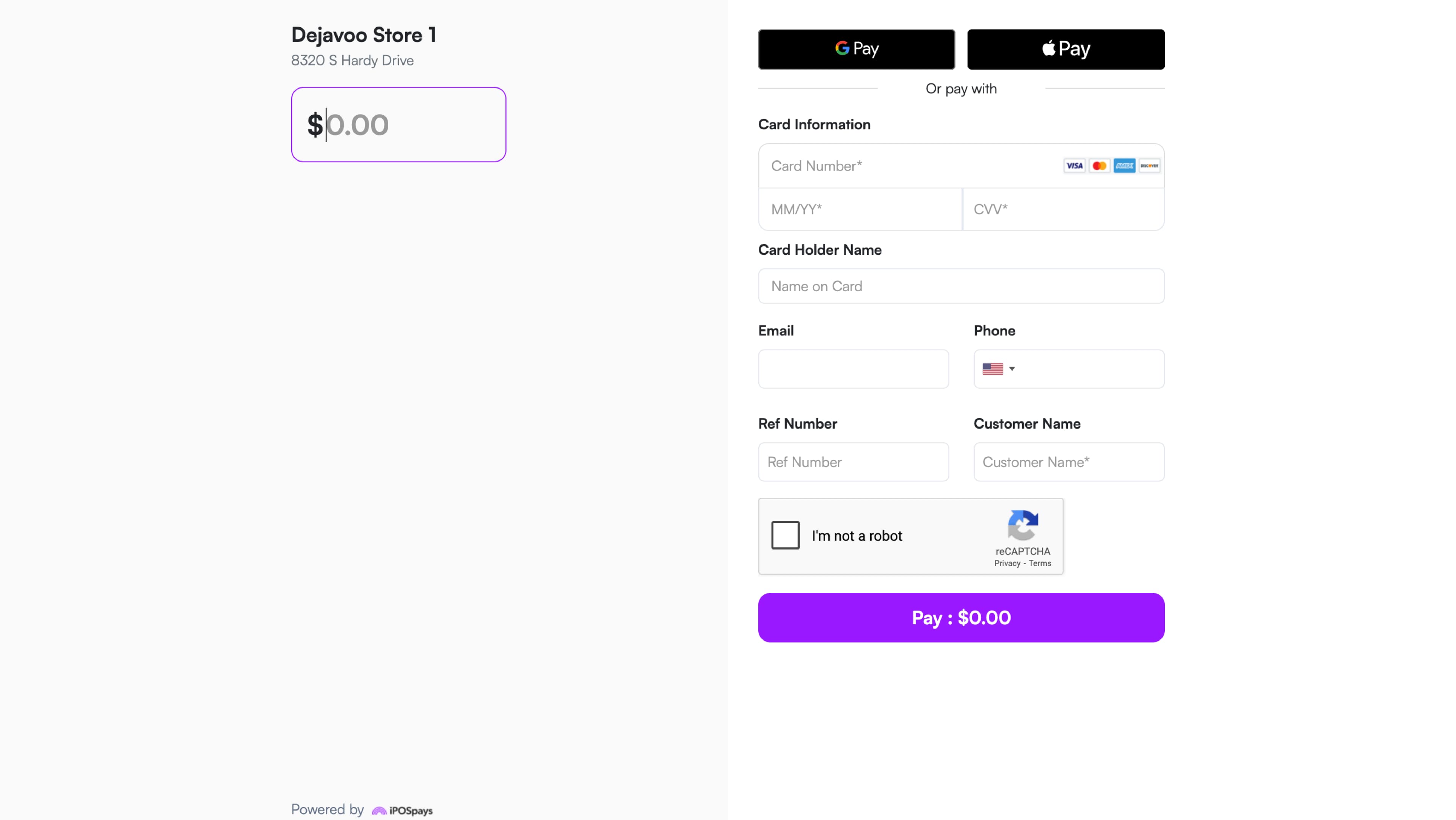Click the iPOSpays logo in footer
Viewport: 1456px width, 820px height.
(402, 811)
